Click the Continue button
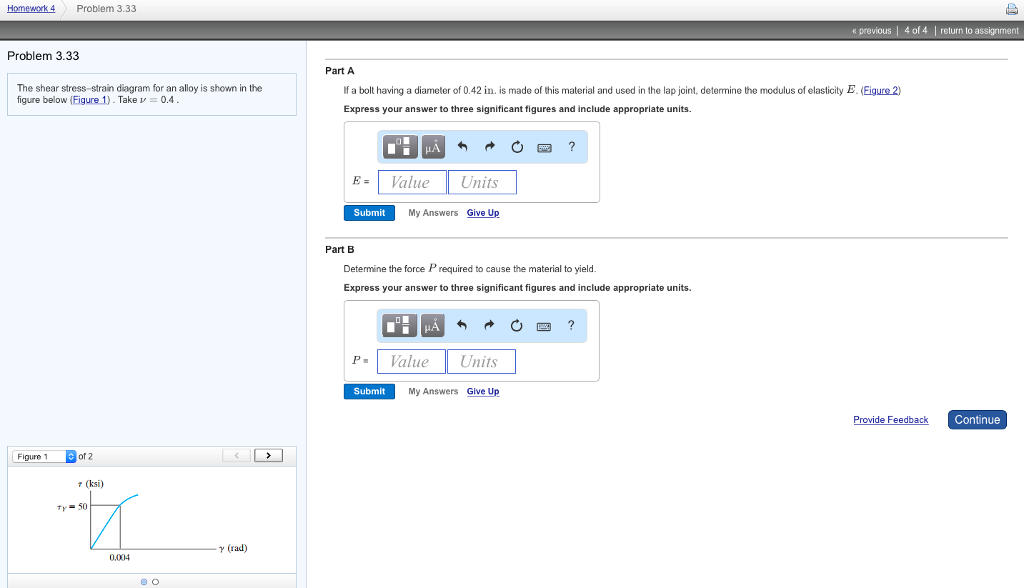This screenshot has width=1024, height=588. [x=977, y=419]
